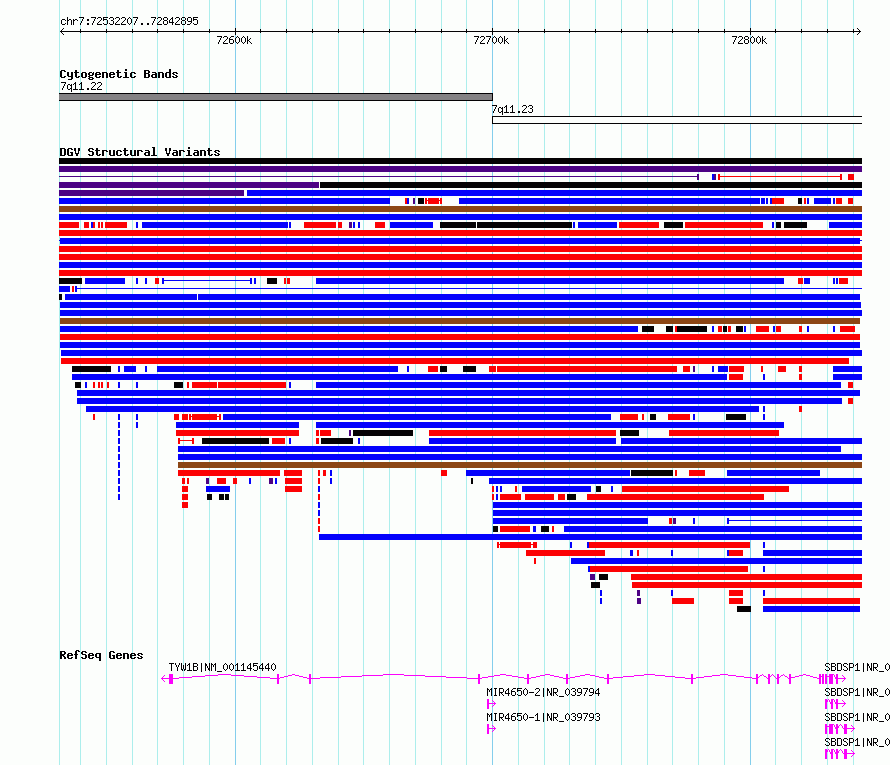The width and height of the screenshot is (890, 765).
Task: Click the MIR4650-2|NR_039794 gene label
Action: point(543,692)
